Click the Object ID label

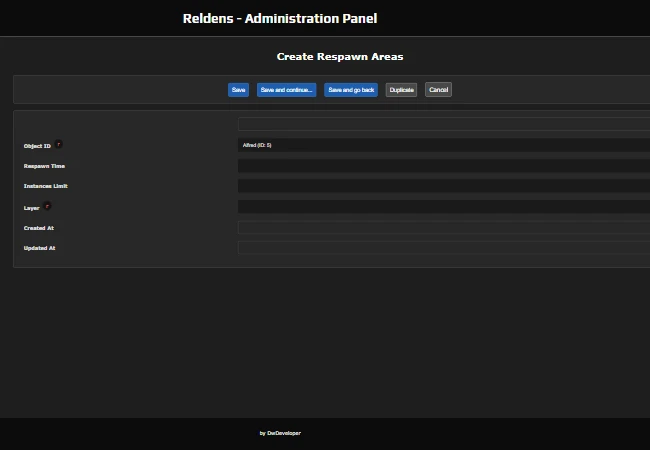coord(37,146)
